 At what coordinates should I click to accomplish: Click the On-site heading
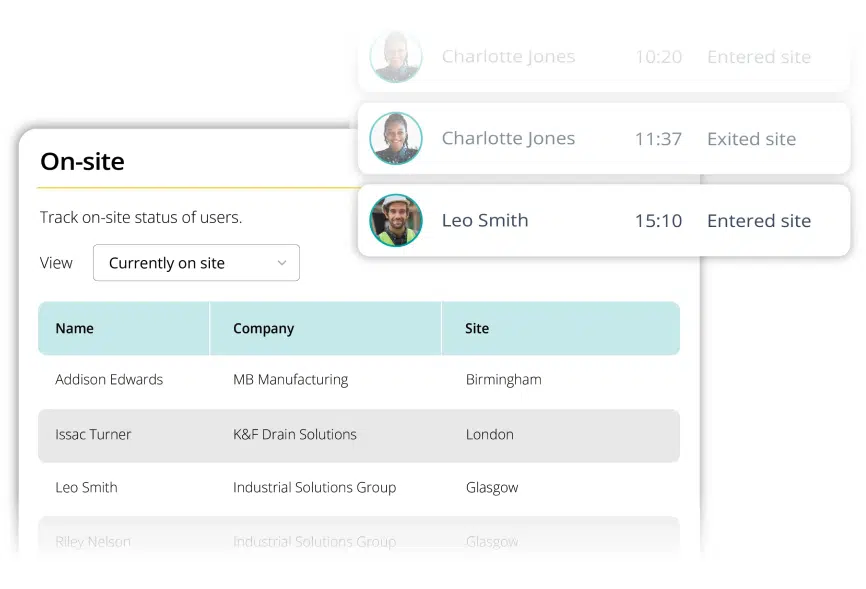82,161
